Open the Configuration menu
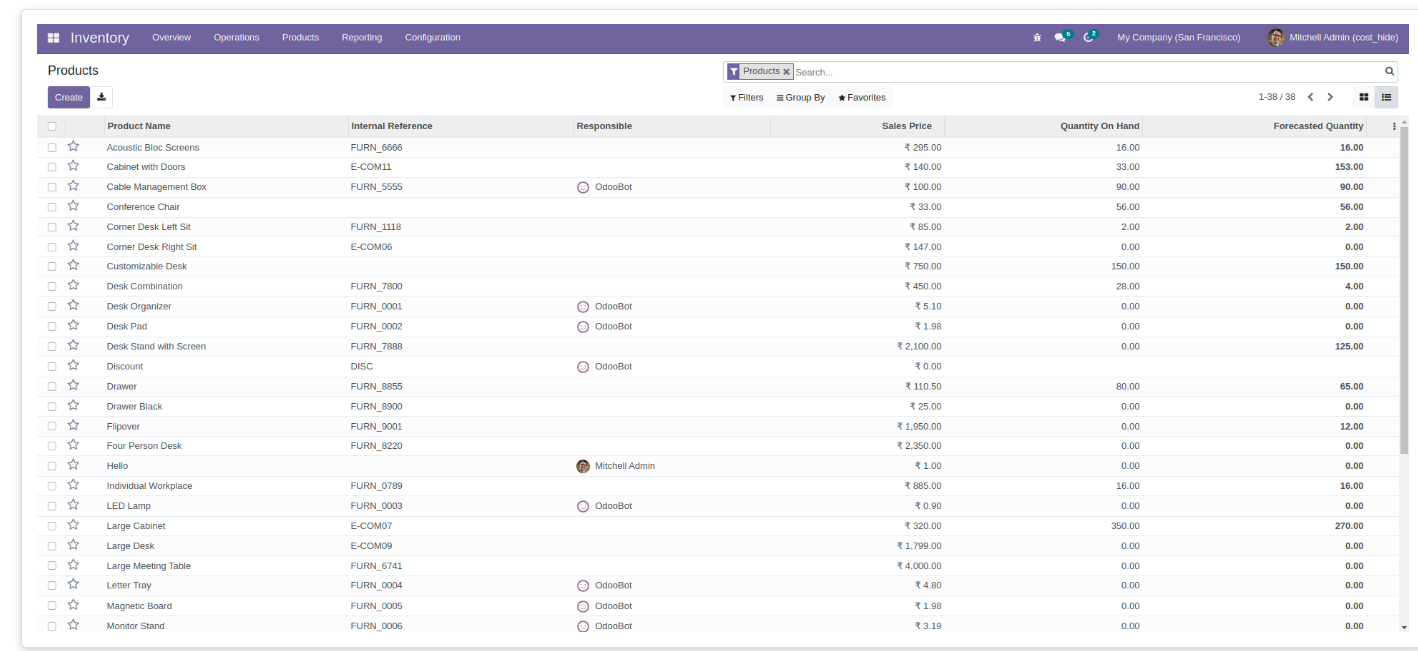 433,38
